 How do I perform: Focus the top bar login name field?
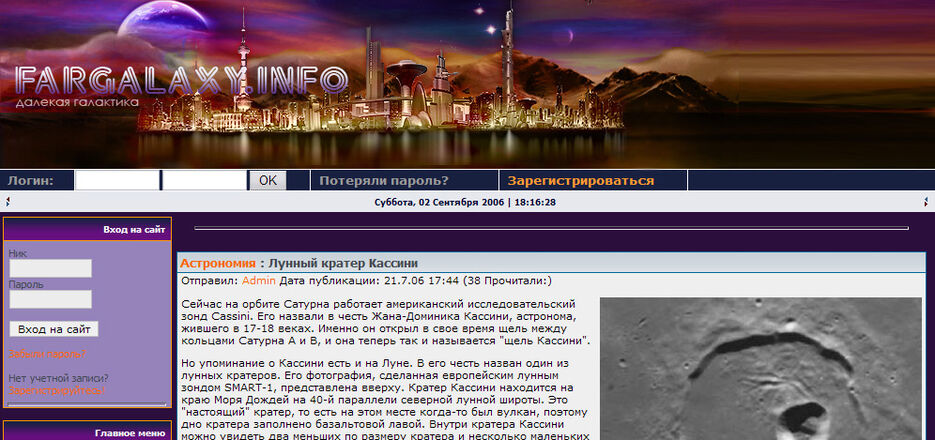pyautogui.click(x=117, y=181)
